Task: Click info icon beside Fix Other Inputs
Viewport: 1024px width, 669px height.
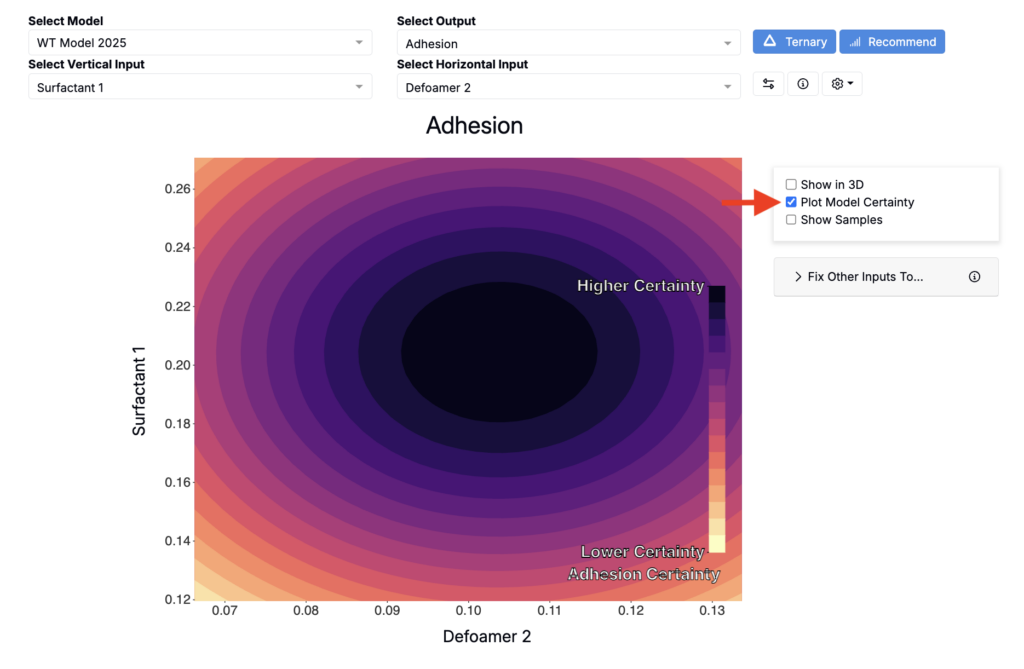Action: (x=974, y=277)
